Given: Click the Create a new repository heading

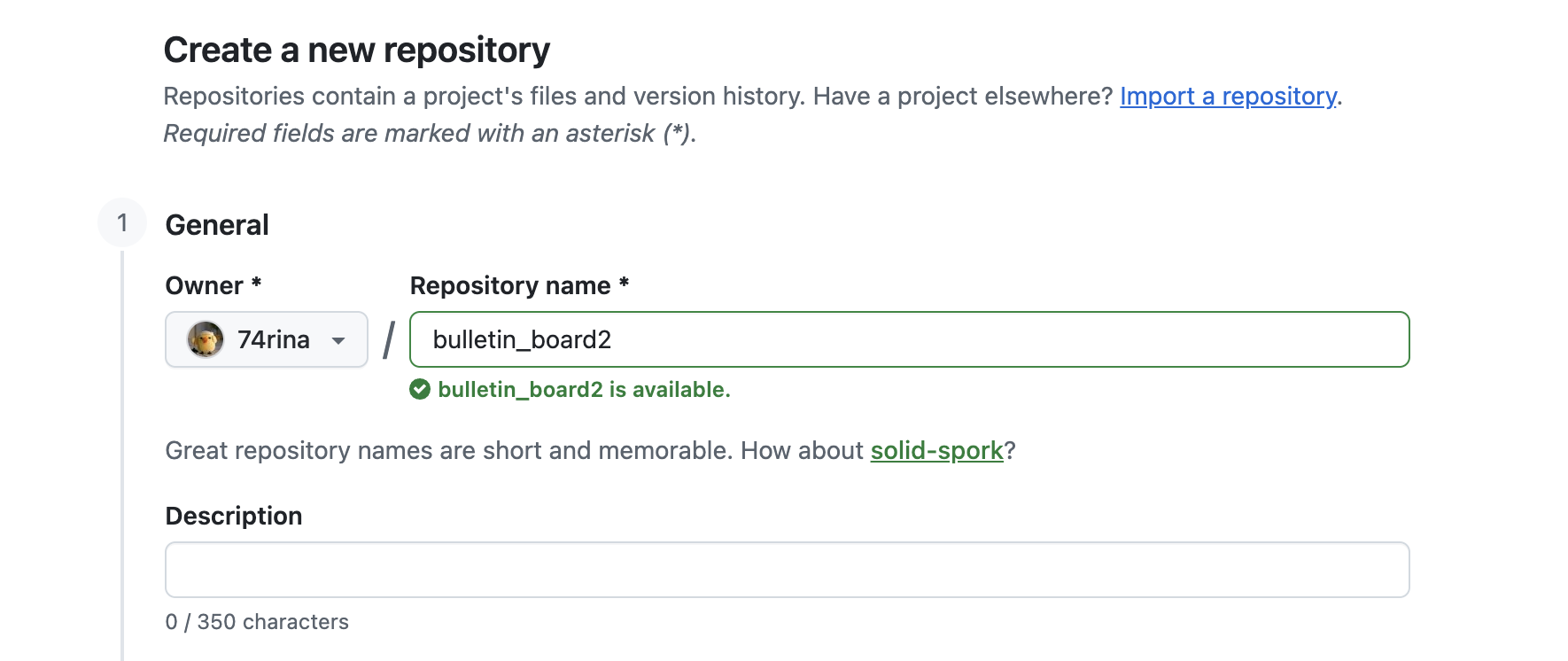Looking at the screenshot, I should coord(357,51).
